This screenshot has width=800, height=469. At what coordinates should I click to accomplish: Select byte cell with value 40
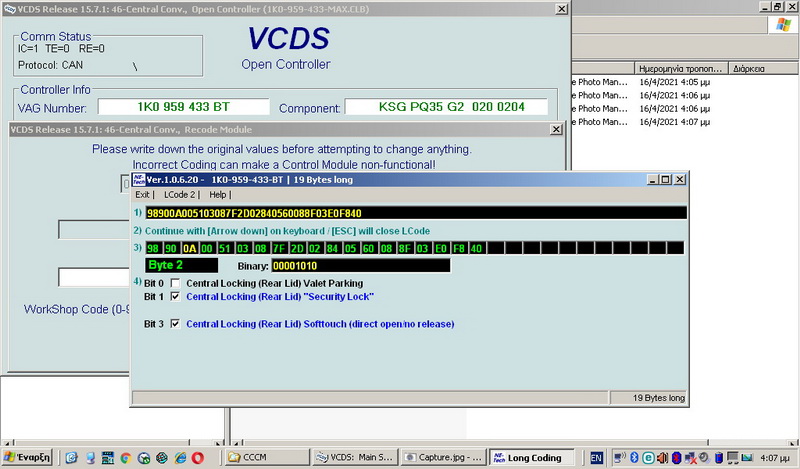pos(477,249)
